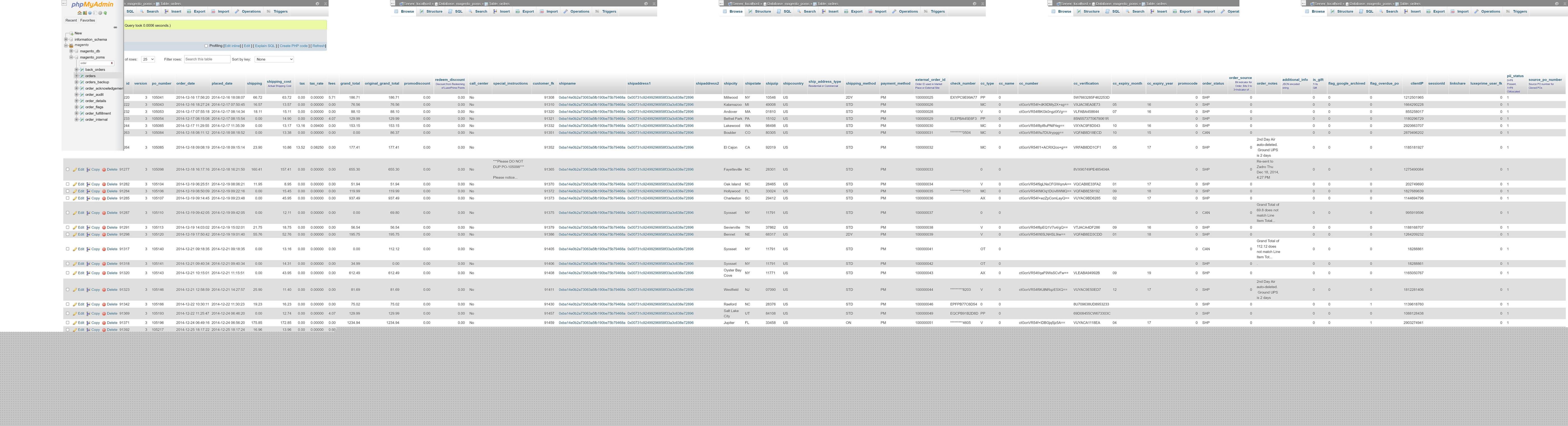Expand the order_flags table node
1568x426 pixels.
pos(77,107)
